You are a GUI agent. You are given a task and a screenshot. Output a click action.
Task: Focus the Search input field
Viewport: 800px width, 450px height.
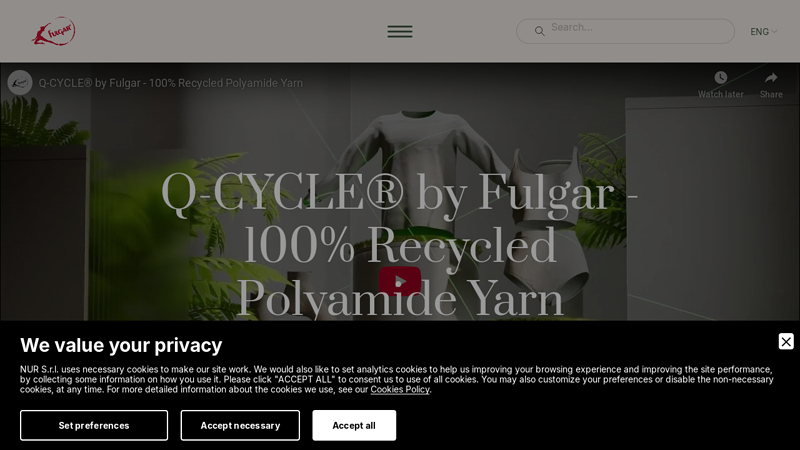click(x=626, y=31)
